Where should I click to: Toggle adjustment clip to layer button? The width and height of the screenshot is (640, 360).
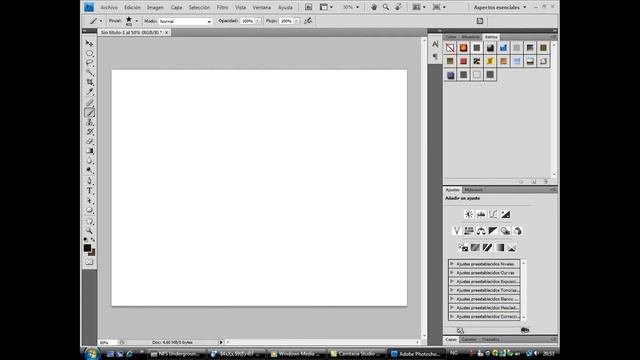(525, 330)
